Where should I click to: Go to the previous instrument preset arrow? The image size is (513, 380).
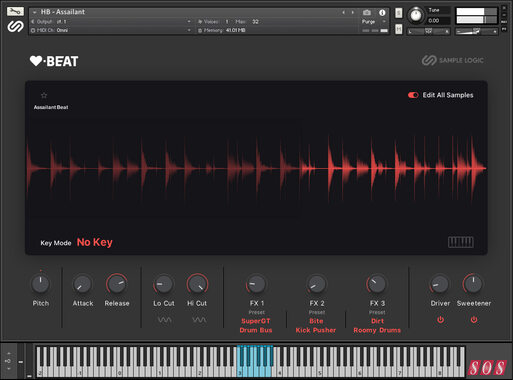(344, 13)
